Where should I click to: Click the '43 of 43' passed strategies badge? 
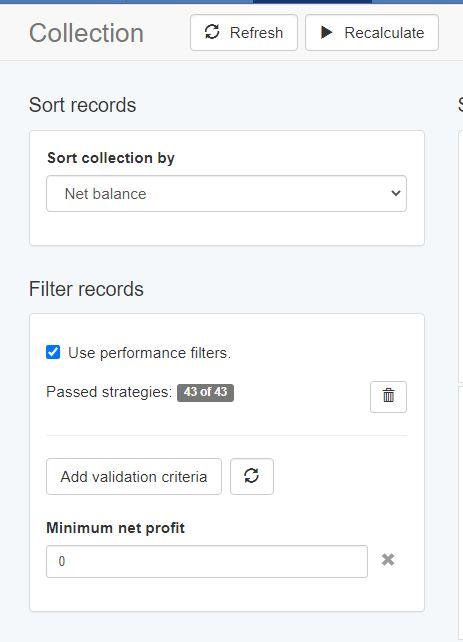(x=205, y=392)
